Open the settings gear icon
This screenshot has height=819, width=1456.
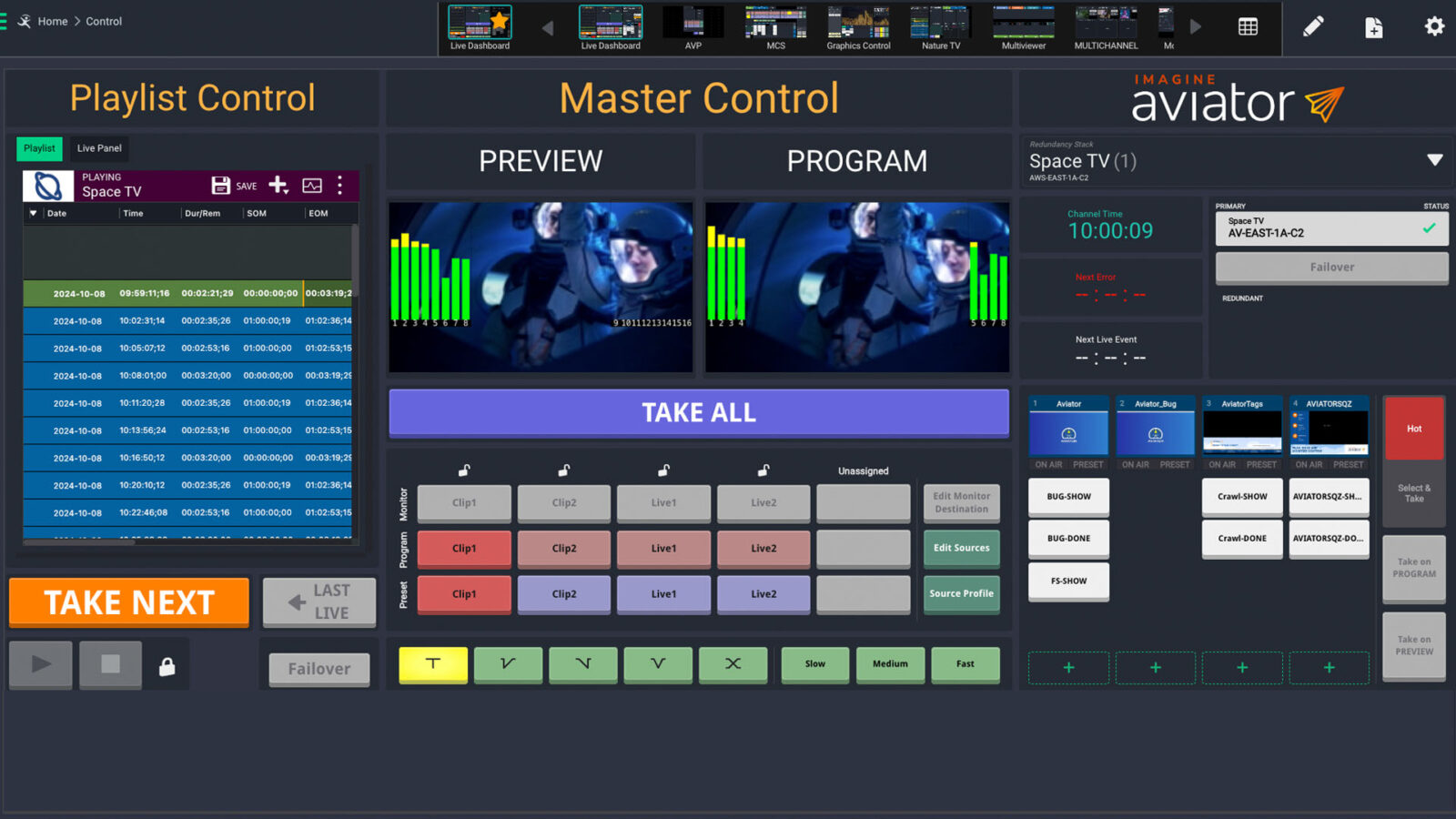pyautogui.click(x=1433, y=27)
